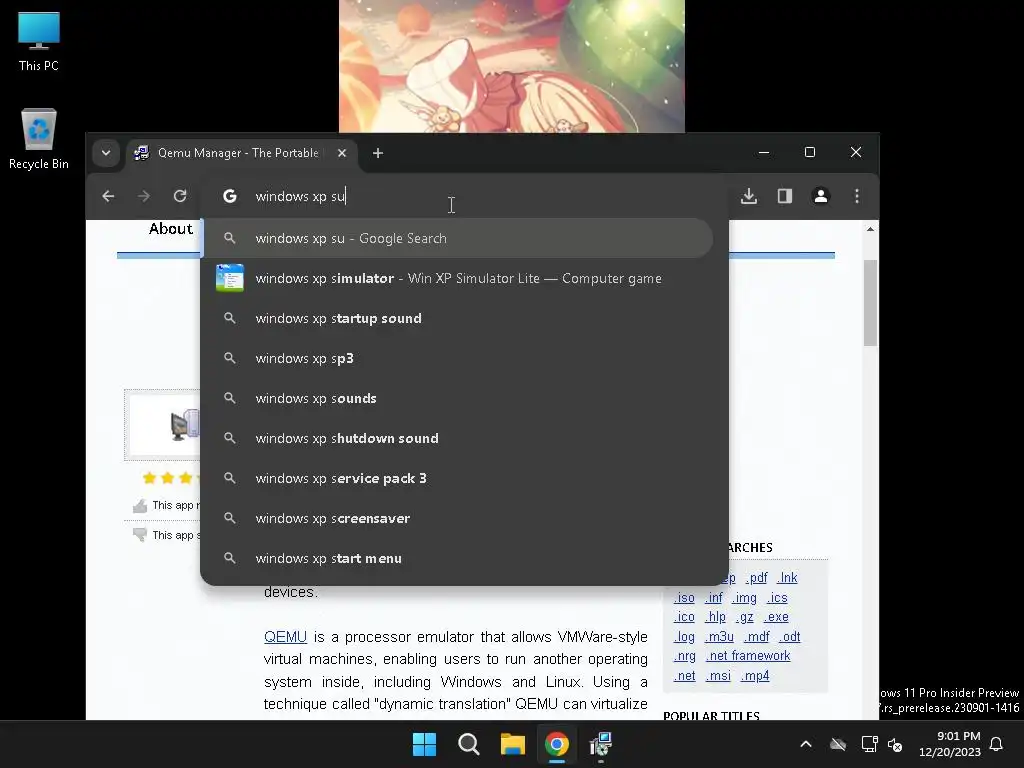Open the .img extension link
The image size is (1024, 768).
[x=744, y=598]
